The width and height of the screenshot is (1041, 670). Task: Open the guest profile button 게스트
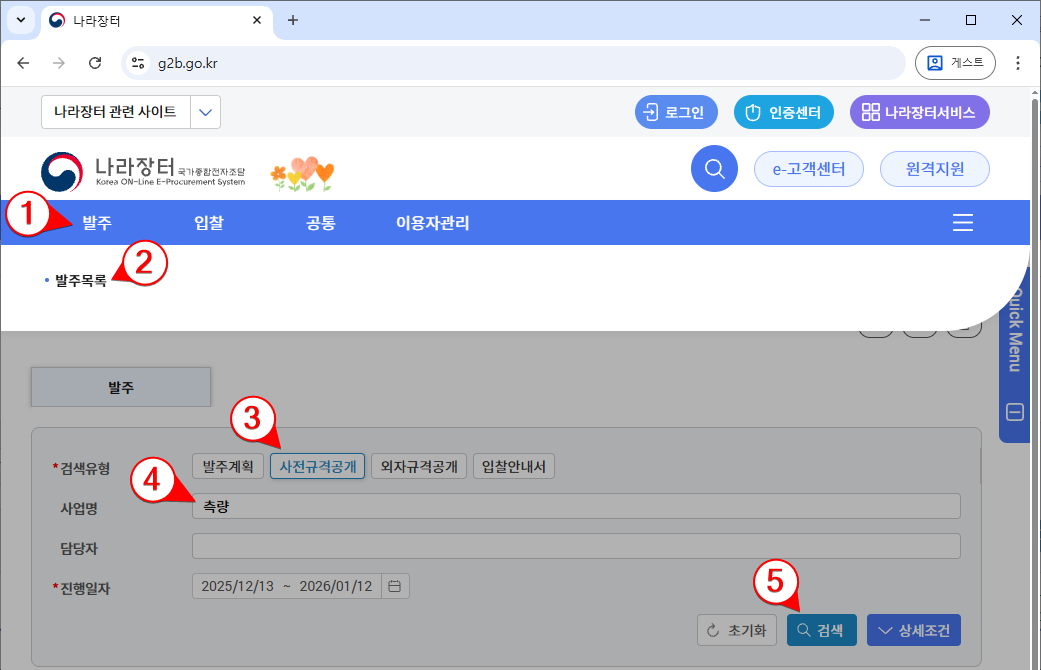(x=954, y=63)
